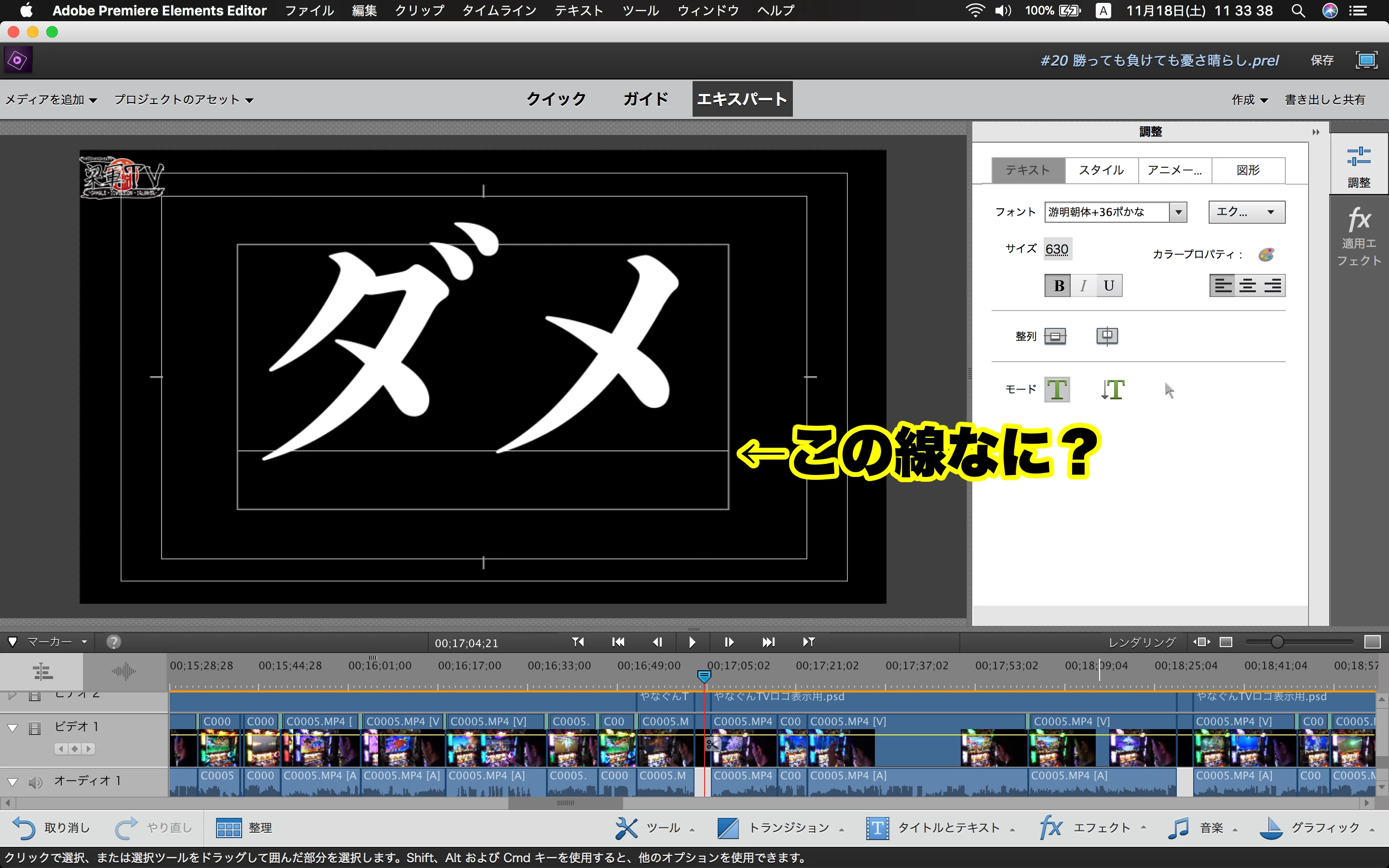Select the center text alignment icon
Viewport: 1389px width, 868px height.
click(x=1247, y=286)
